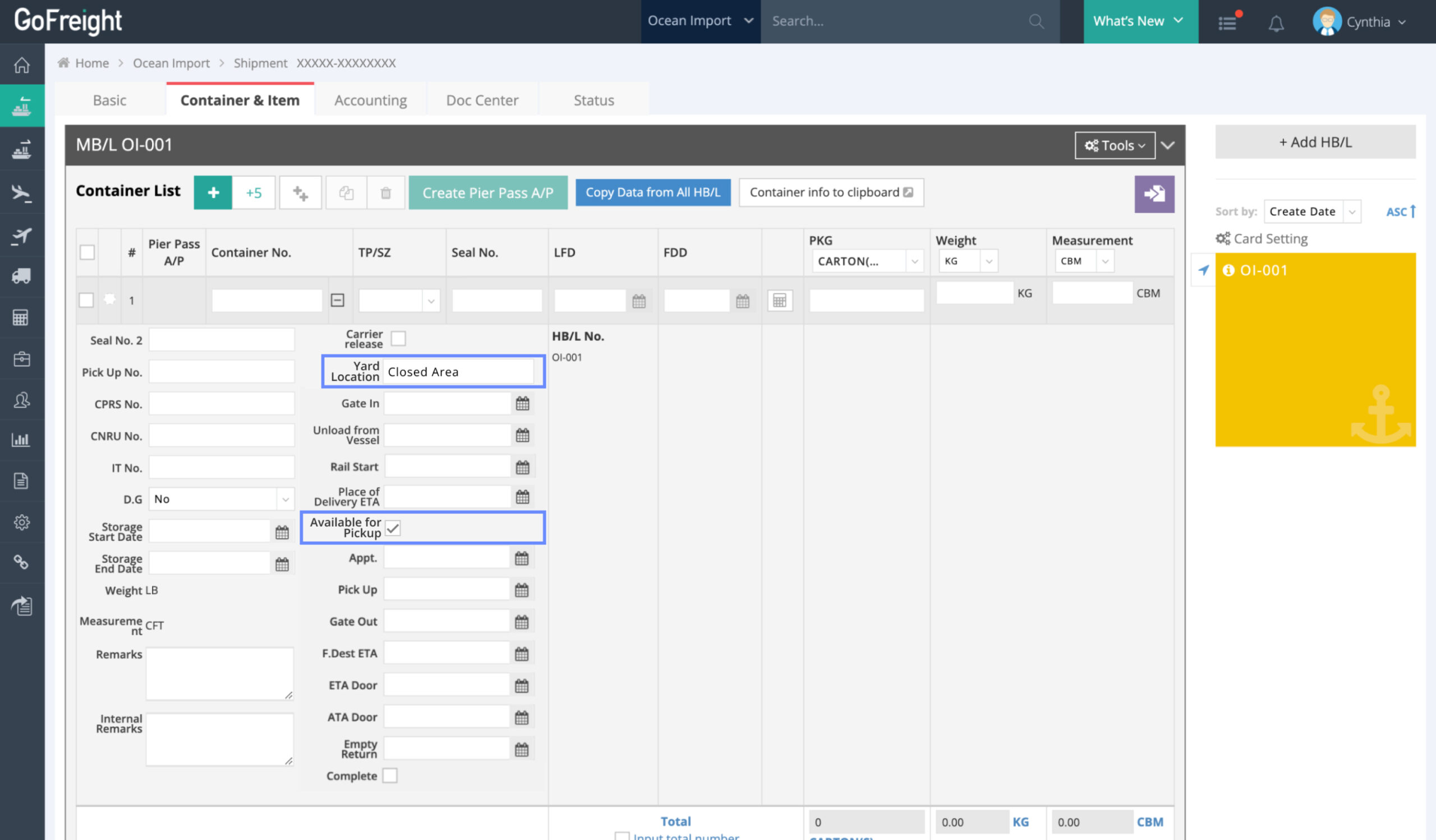The height and width of the screenshot is (840, 1436).
Task: Click the trash delete container icon
Action: pos(386,193)
